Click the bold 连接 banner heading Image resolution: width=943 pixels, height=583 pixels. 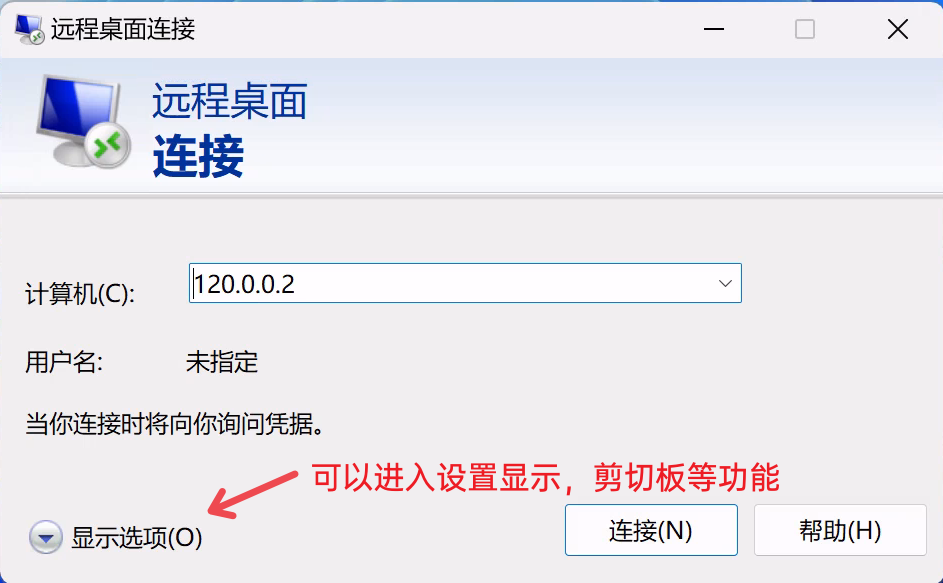[198, 156]
